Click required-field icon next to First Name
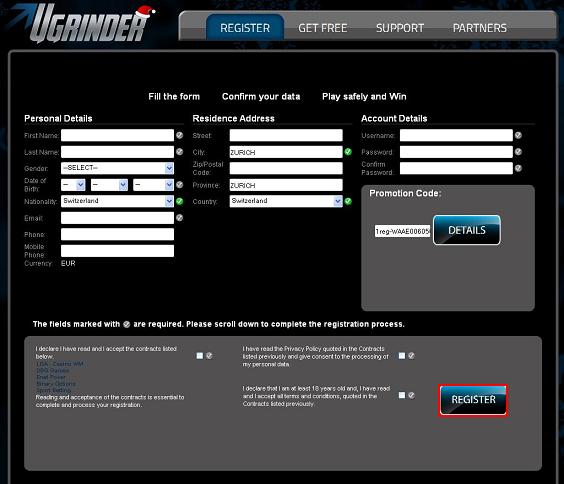564x484 pixels. 179,135
